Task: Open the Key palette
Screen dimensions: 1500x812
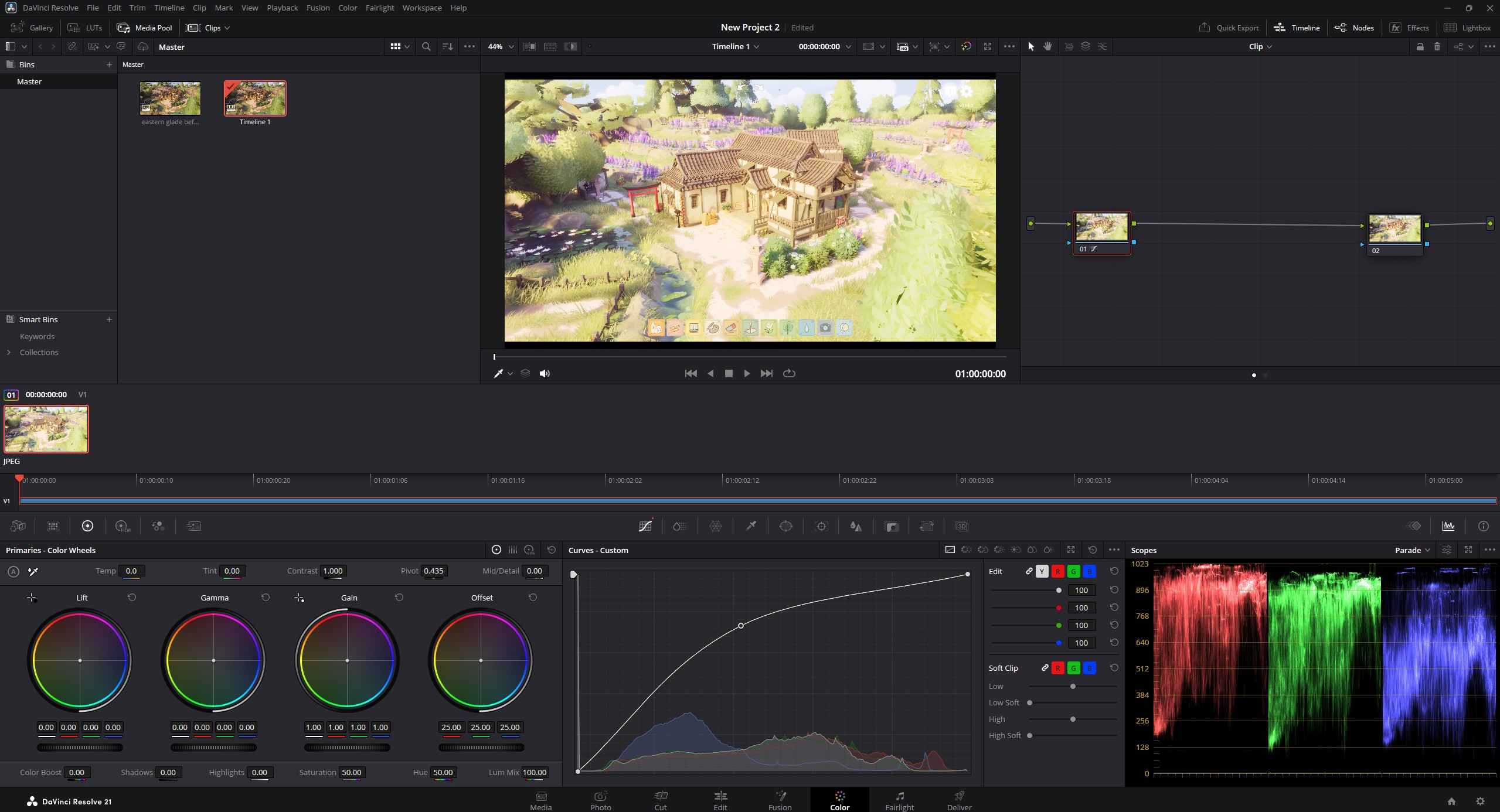Action: pyautogui.click(x=892, y=526)
